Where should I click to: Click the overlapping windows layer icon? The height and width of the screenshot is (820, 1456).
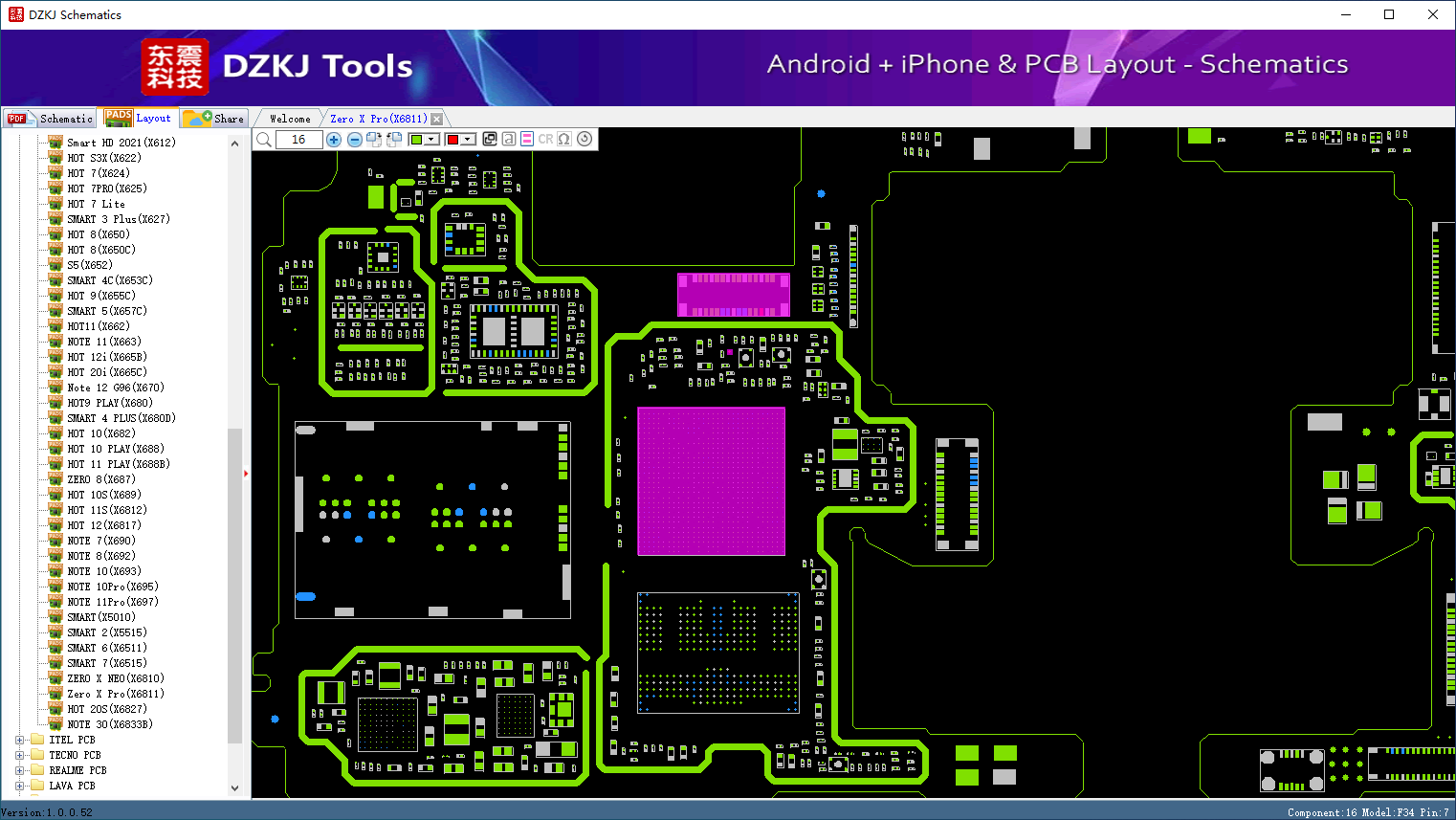tap(490, 139)
